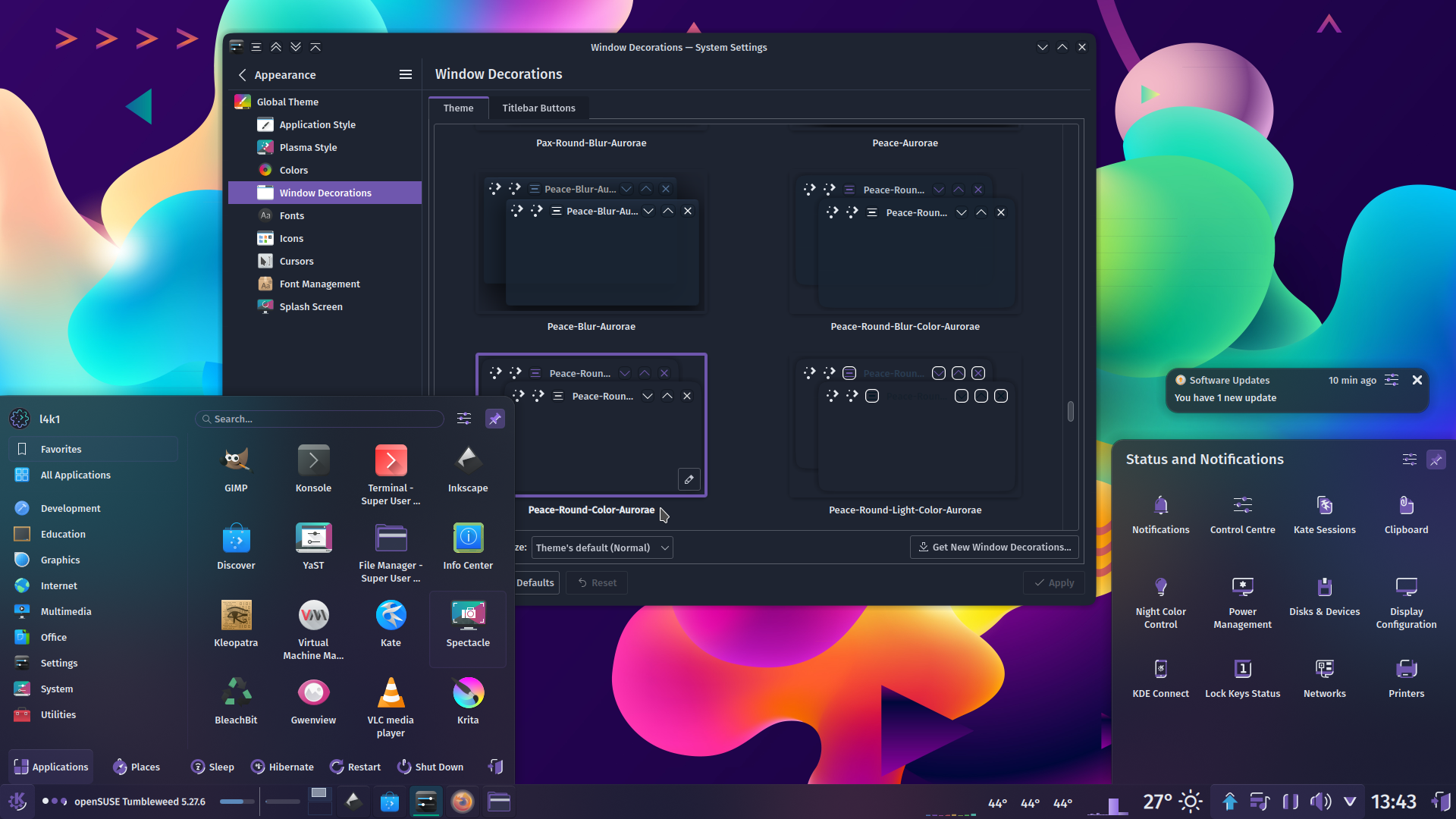
Task: Launch Kleopatra certificate manager
Action: pyautogui.click(x=236, y=625)
